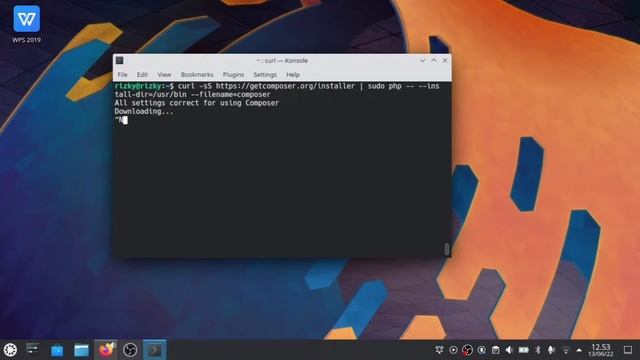Viewport: 640px width, 360px height.
Task: Launch the Discover software store
Action: click(57, 350)
